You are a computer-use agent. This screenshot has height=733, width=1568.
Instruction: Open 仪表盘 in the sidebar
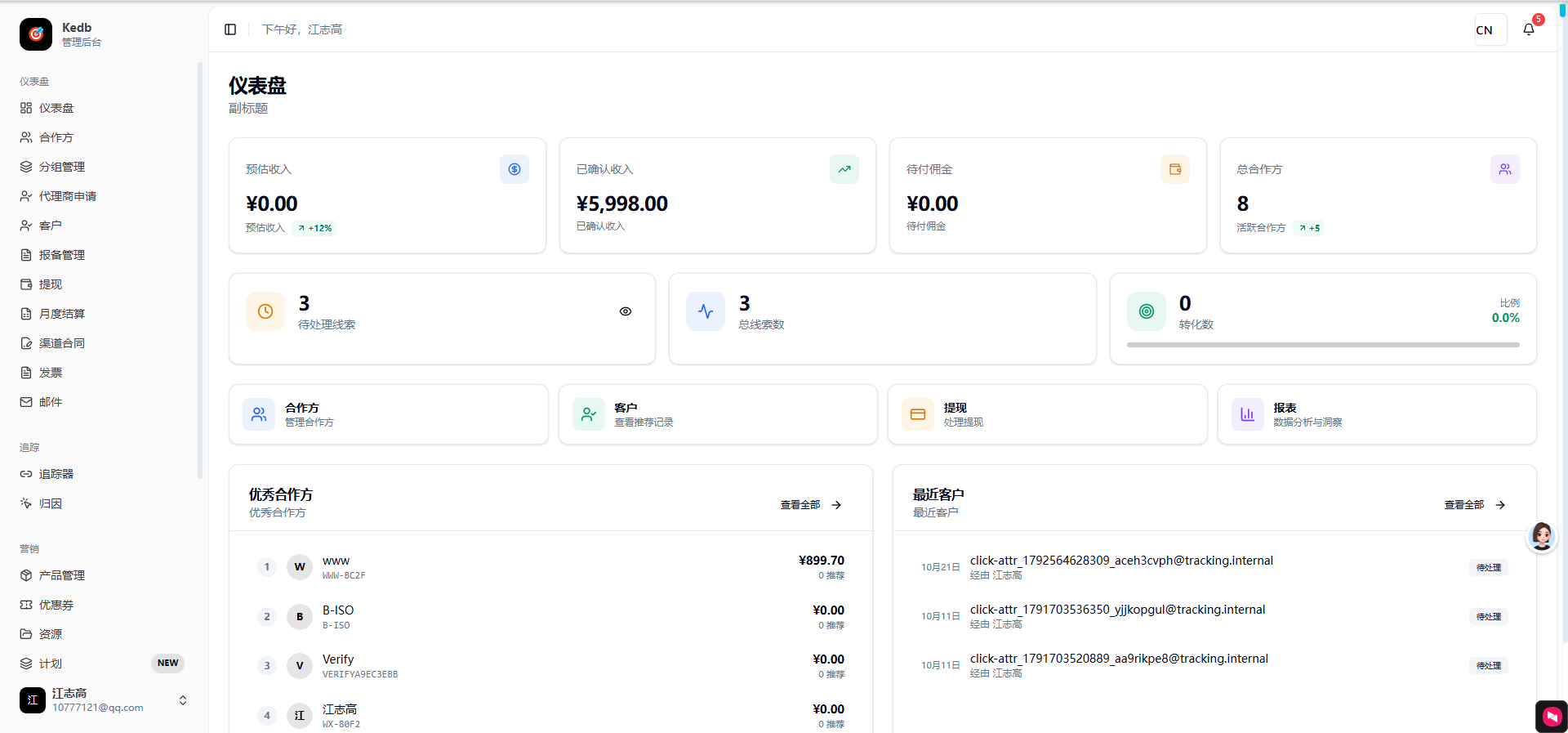[104, 108]
